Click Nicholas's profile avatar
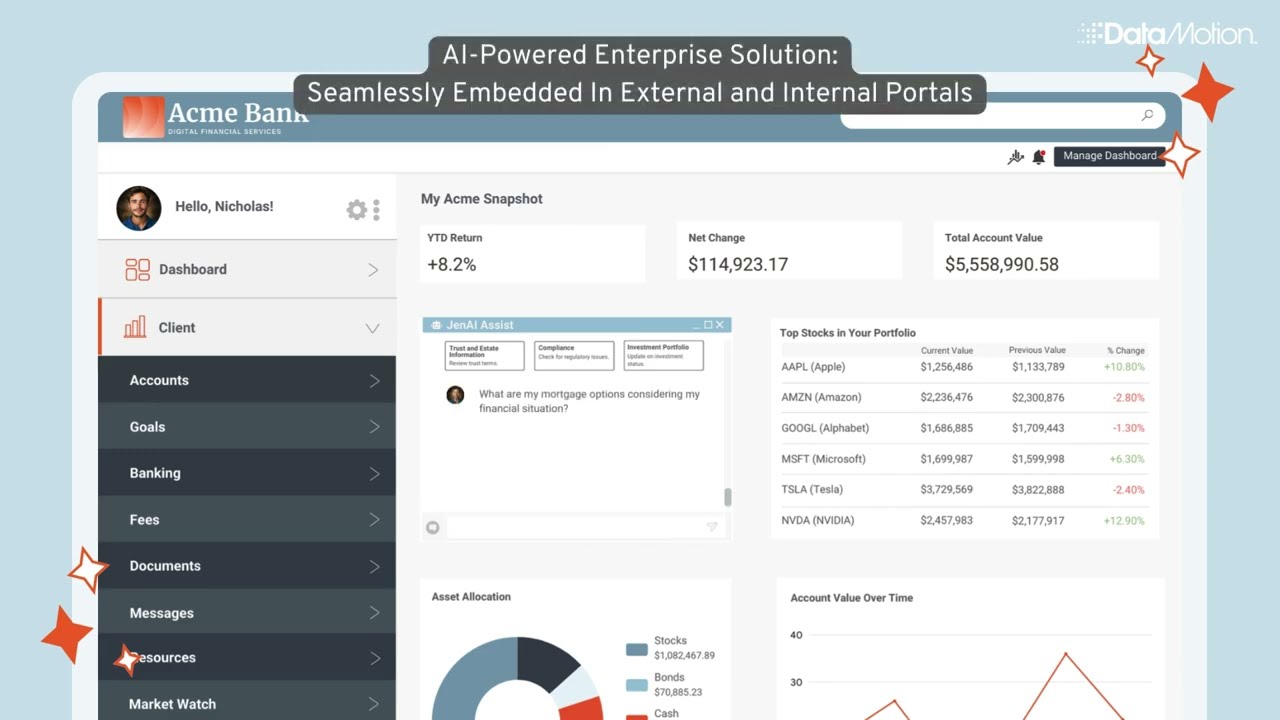 (139, 208)
